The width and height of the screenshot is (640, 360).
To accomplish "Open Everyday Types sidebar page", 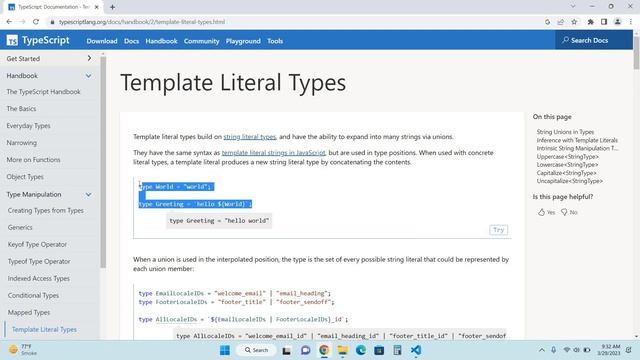I will click(x=28, y=126).
